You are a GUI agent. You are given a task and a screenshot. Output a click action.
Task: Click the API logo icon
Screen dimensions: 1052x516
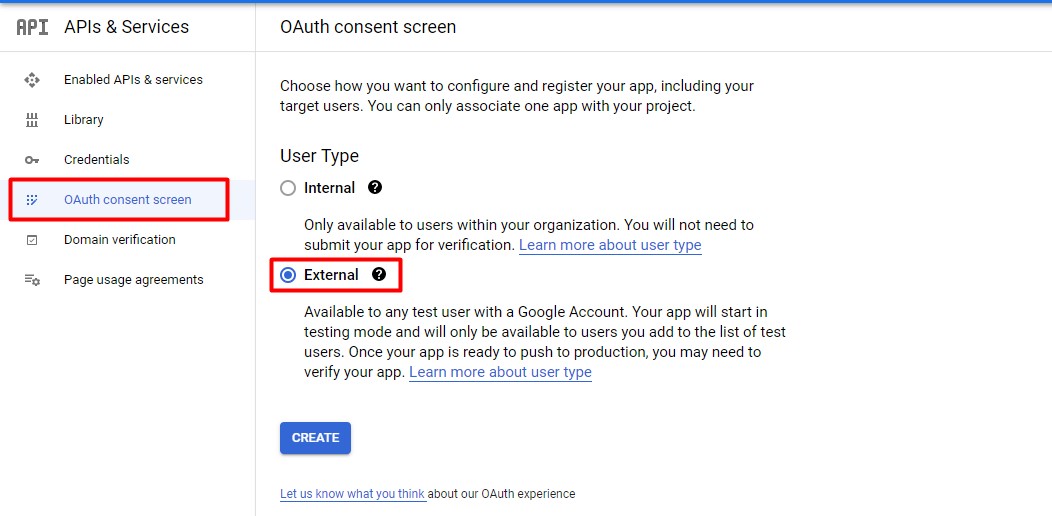coord(32,27)
